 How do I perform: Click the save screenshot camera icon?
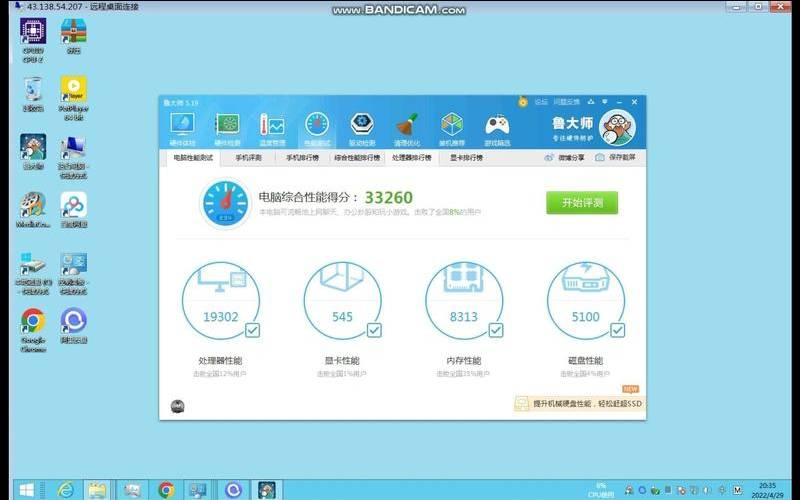click(x=600, y=158)
